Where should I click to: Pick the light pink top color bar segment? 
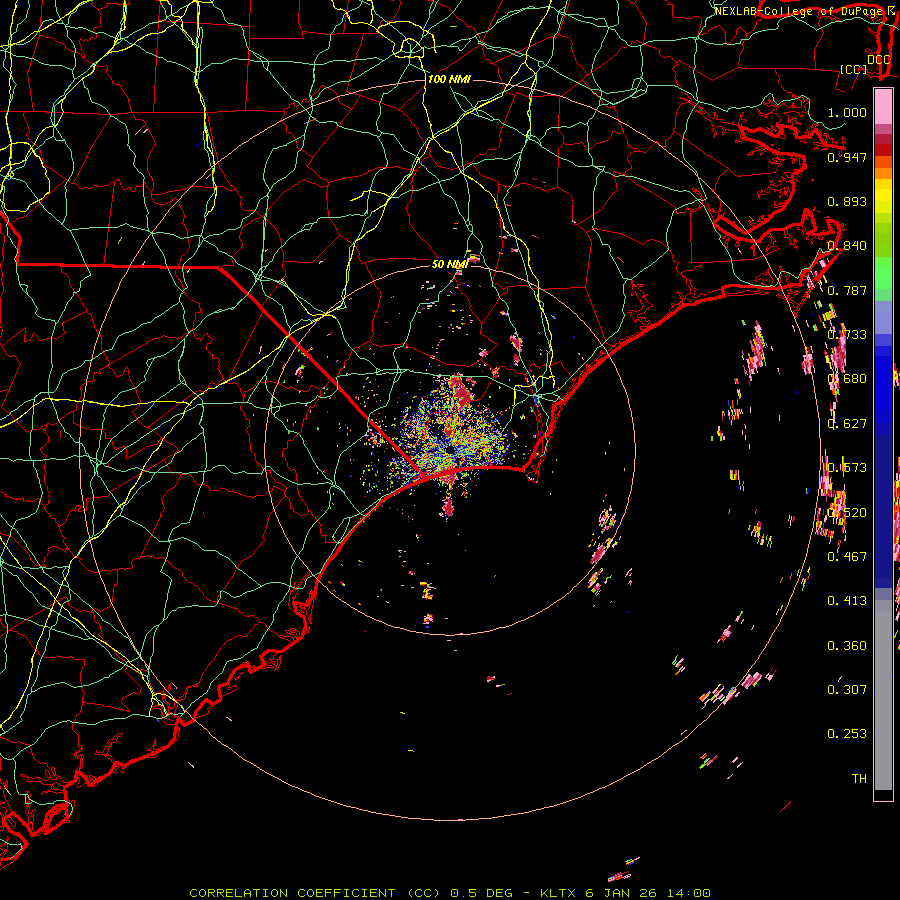(883, 107)
